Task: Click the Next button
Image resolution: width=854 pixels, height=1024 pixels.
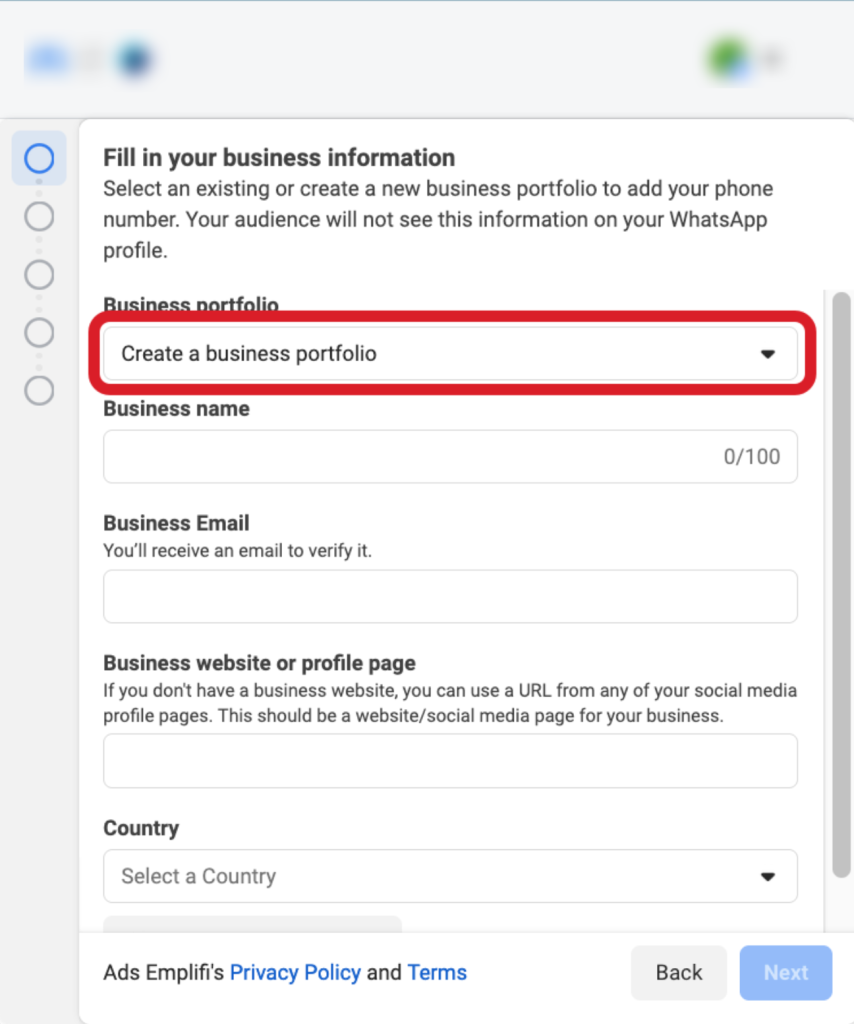Action: (786, 972)
